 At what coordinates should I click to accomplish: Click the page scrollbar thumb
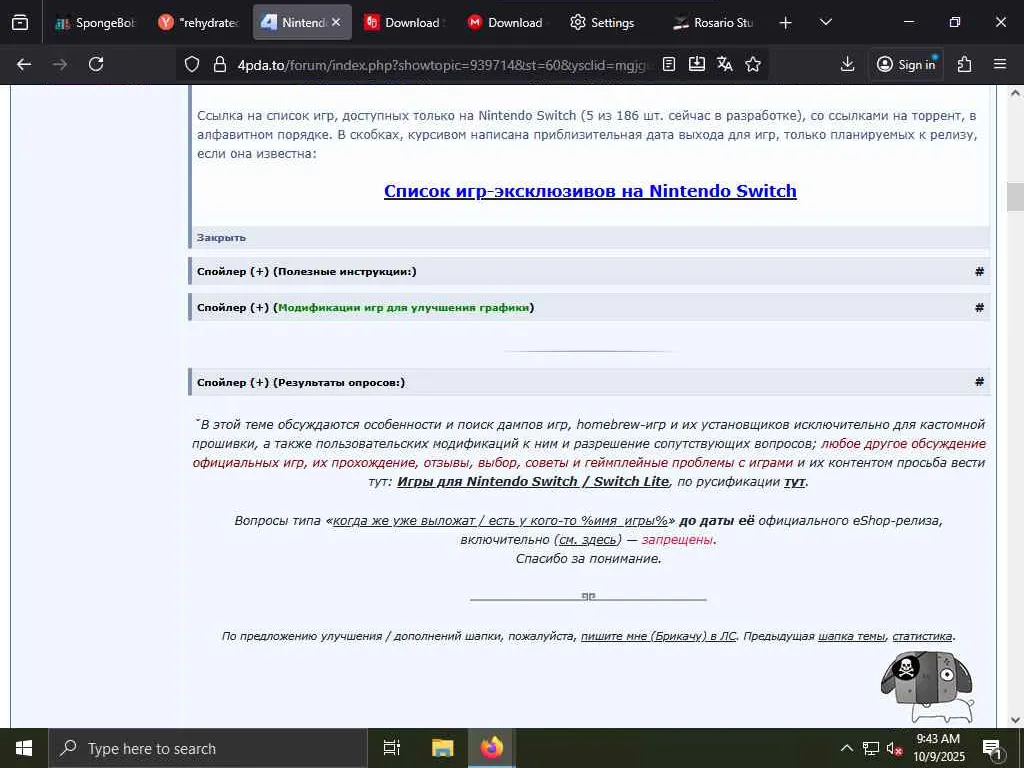1016,197
